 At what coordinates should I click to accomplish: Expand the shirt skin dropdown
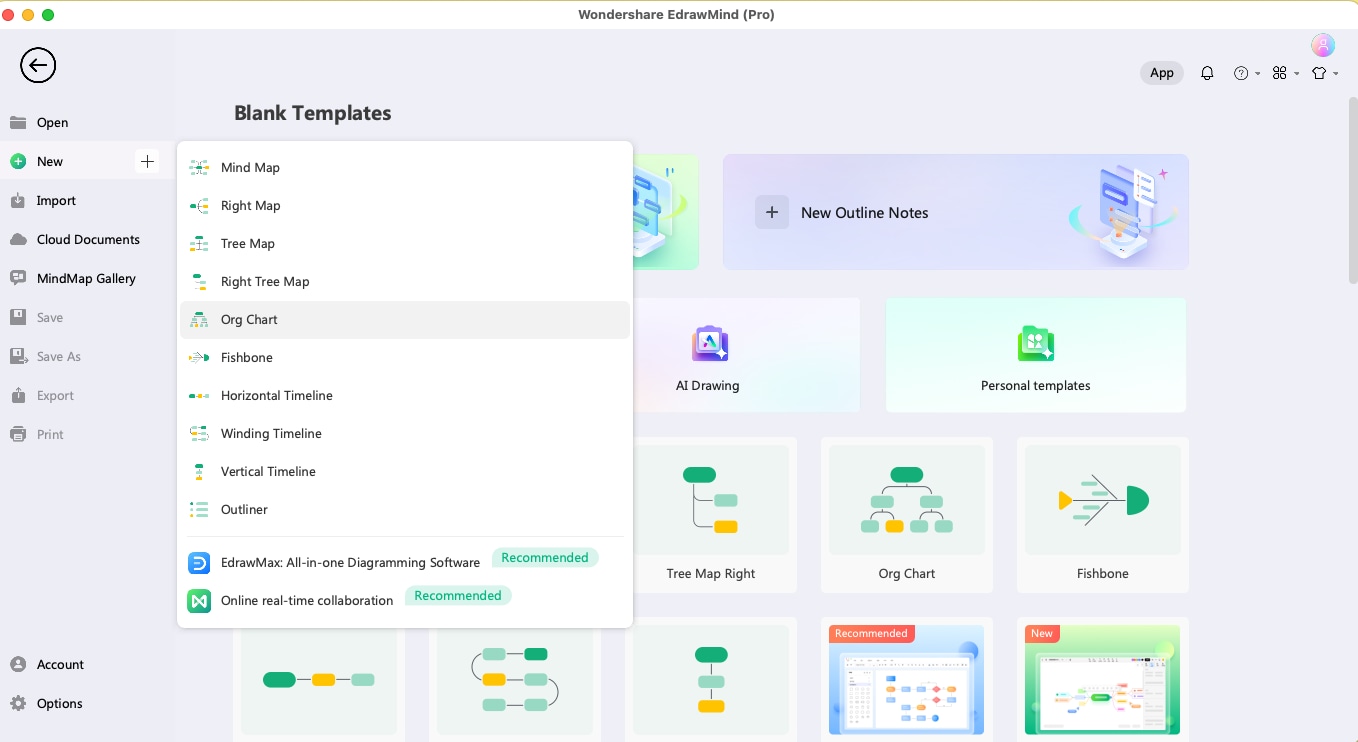(1324, 73)
